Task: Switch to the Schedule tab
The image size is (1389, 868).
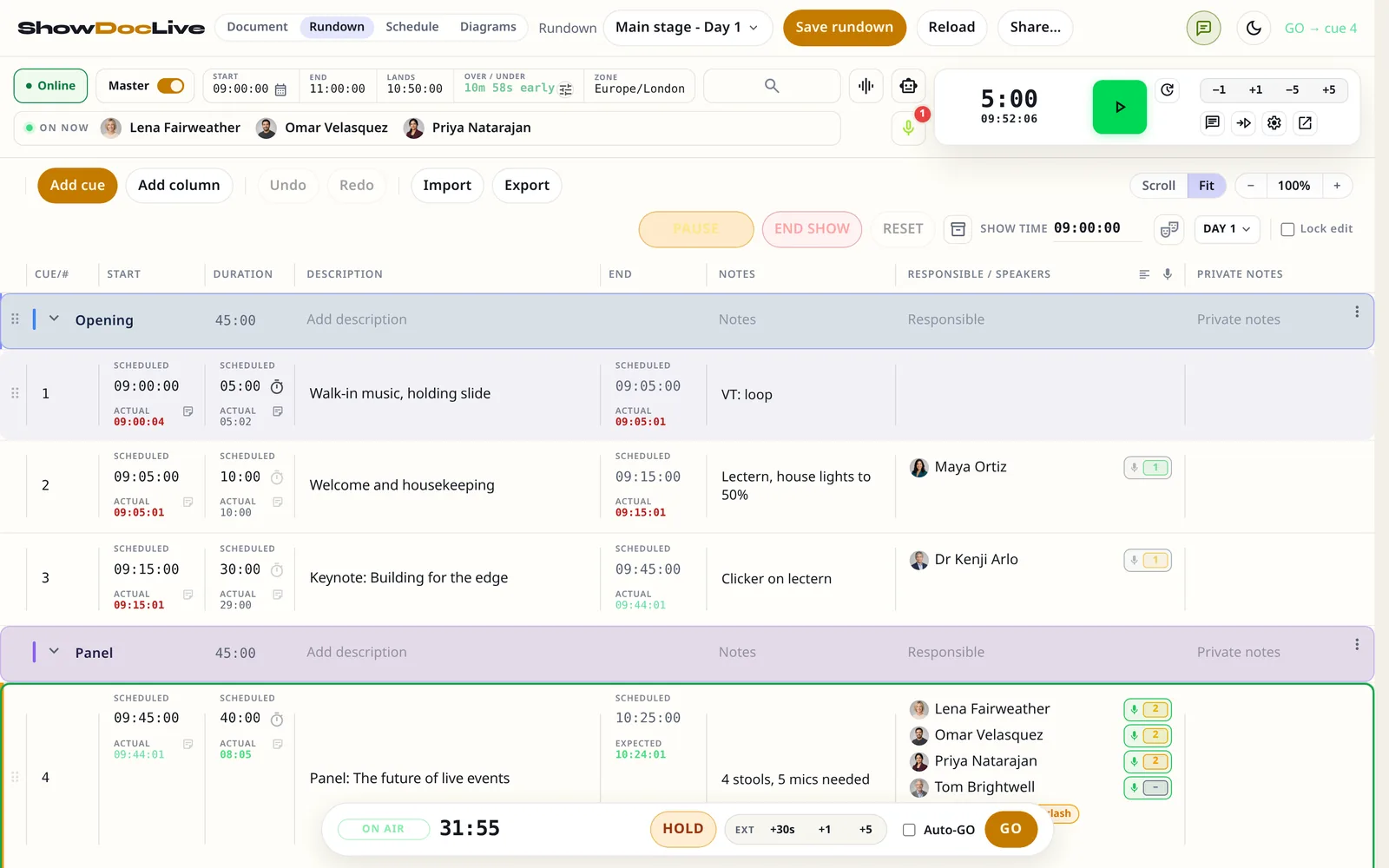Action: (411, 27)
